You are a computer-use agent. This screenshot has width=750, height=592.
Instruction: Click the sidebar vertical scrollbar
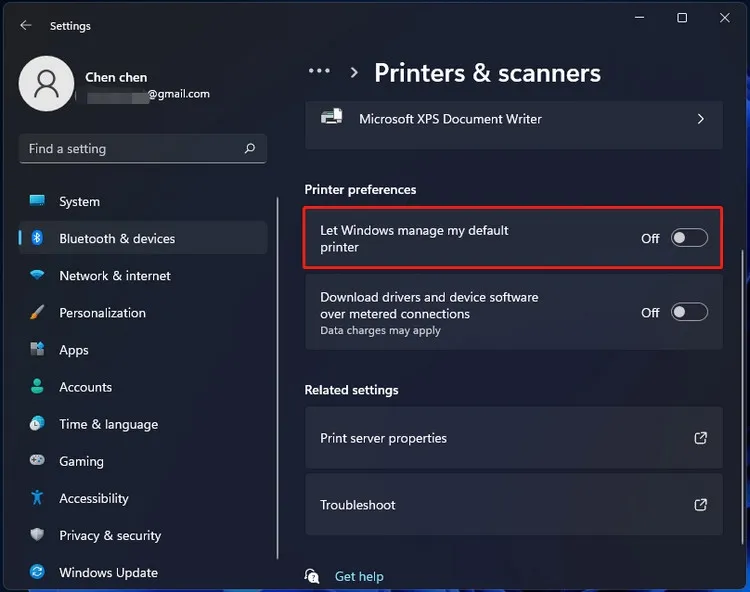[277, 378]
